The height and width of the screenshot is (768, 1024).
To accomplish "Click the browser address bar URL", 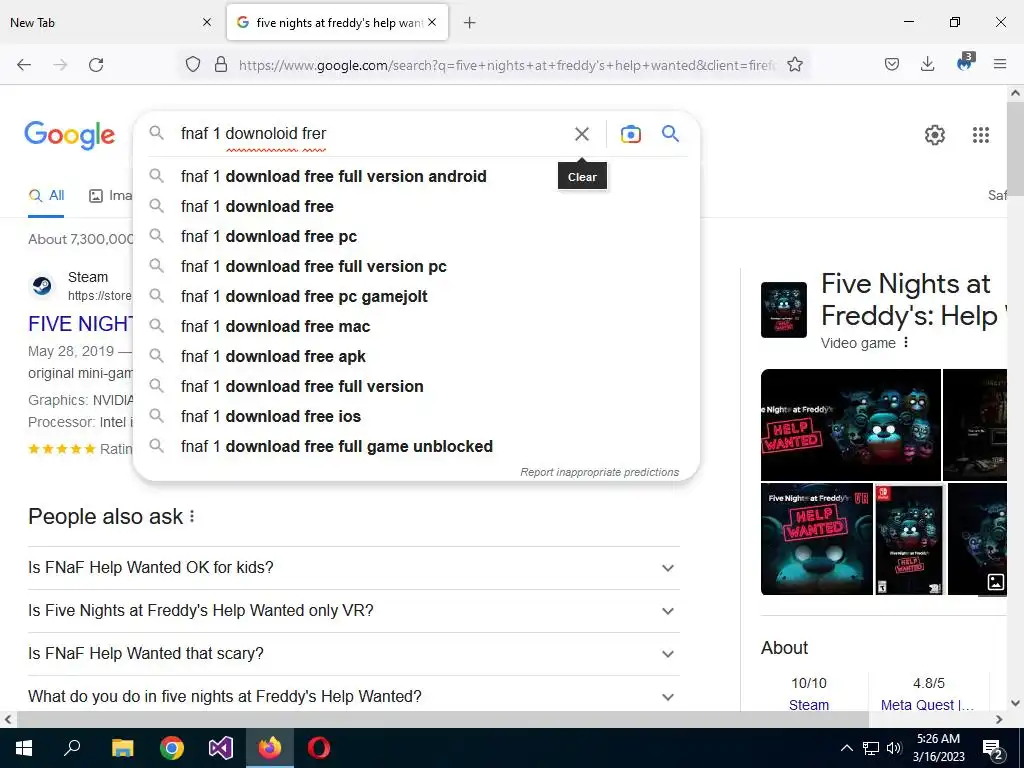I will point(507,65).
